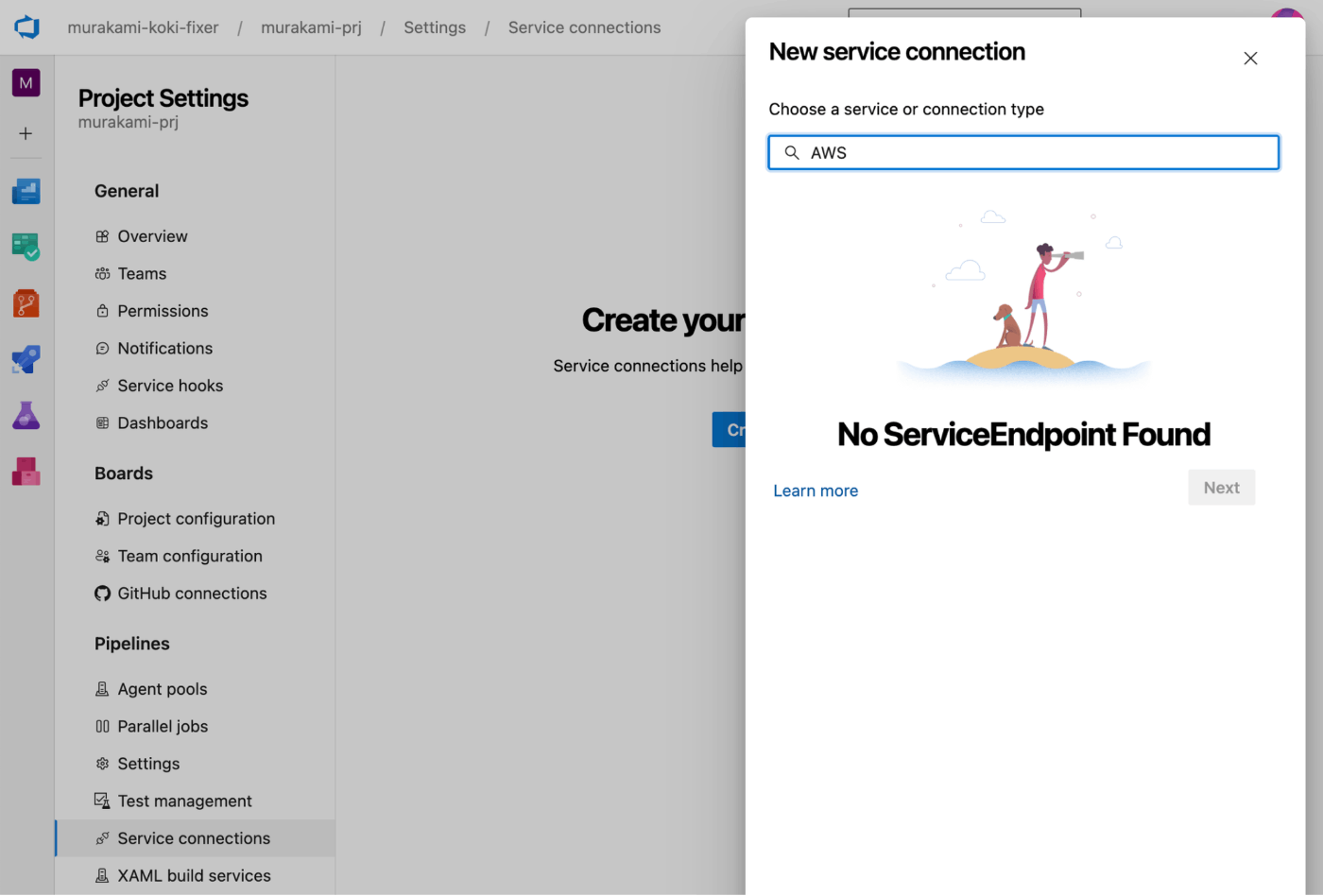Click the plus add-new icon in sidebar
The image size is (1323, 896).
[26, 134]
